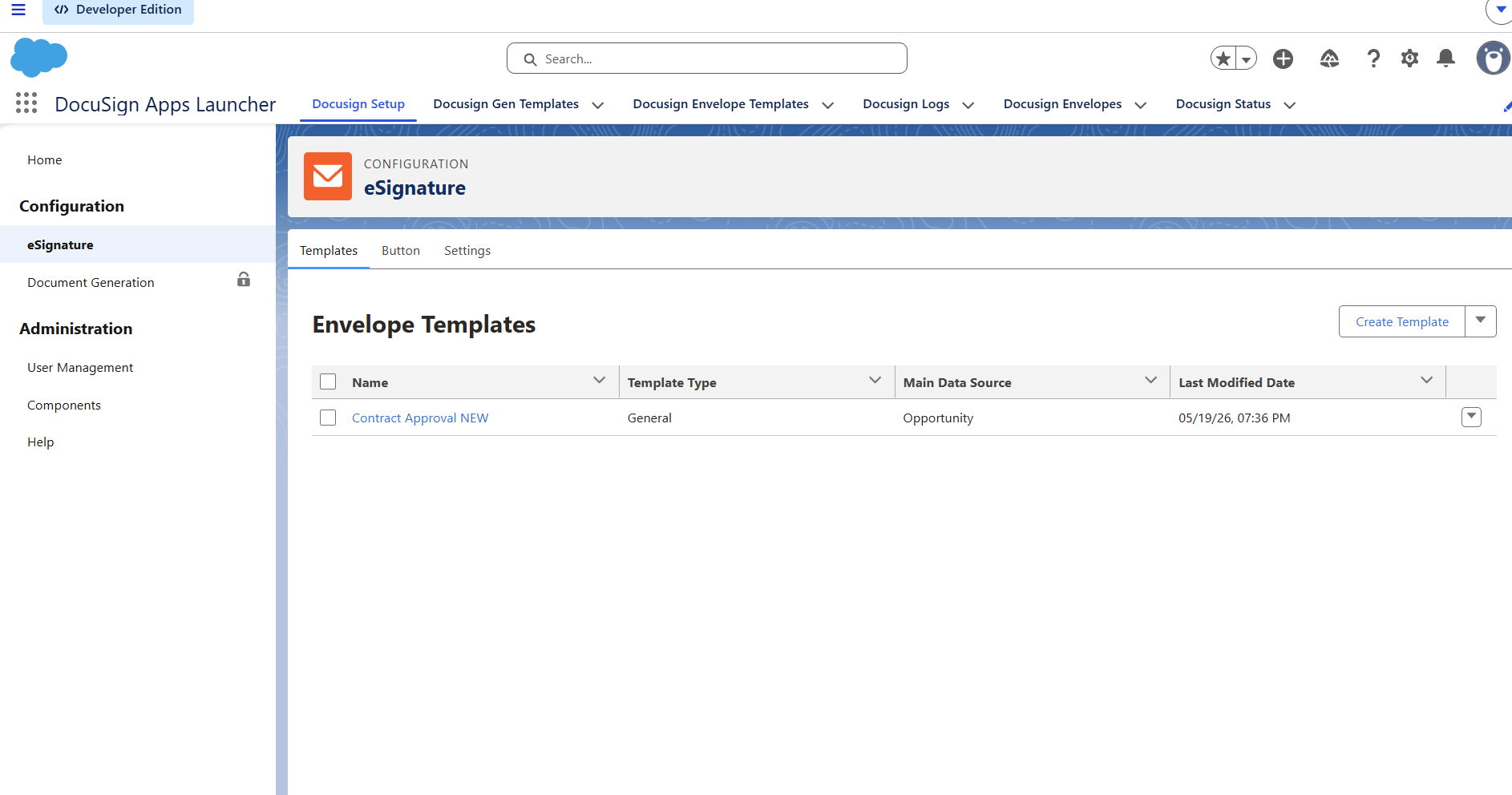Open the Trailhead guidance icon
The image size is (1512, 795).
point(1329,59)
